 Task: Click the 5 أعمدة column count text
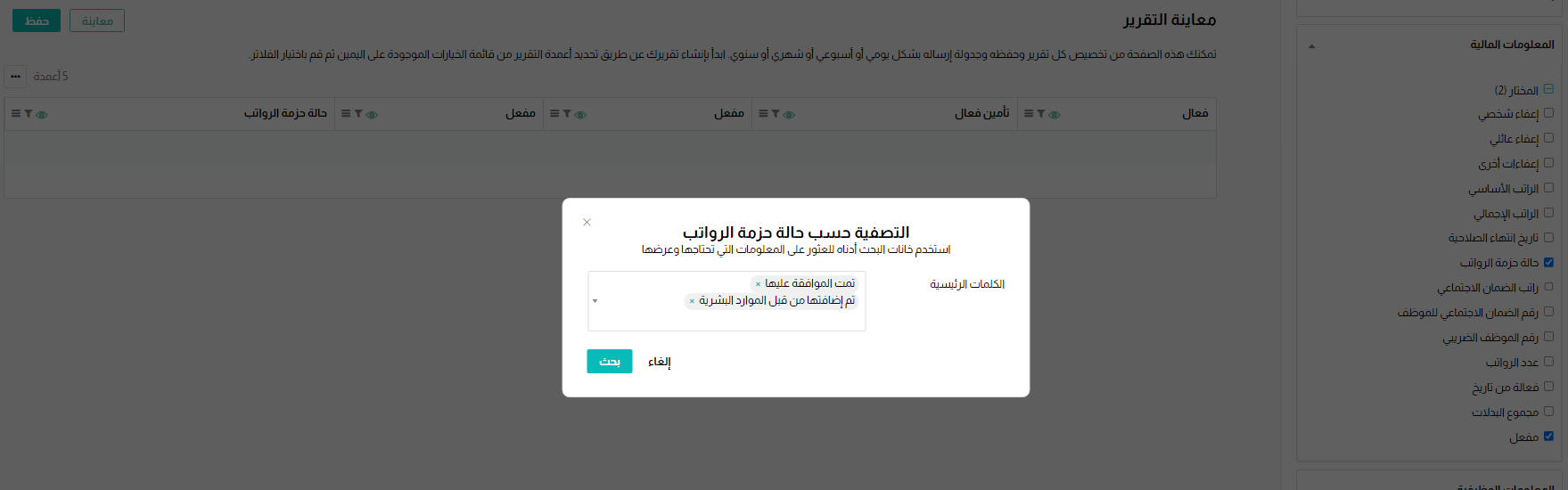[x=51, y=77]
